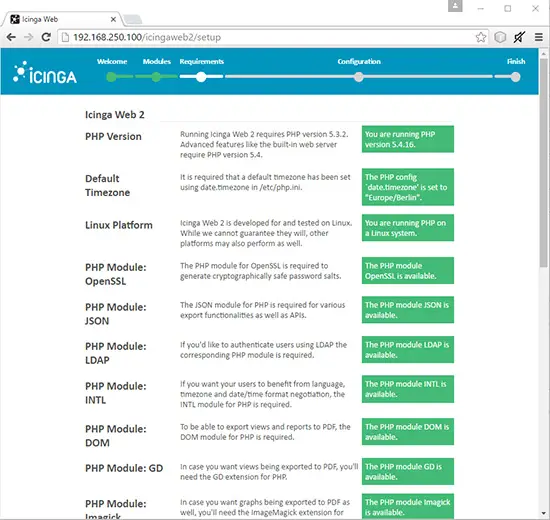Click the 'PHP Module: GD' label
Image resolution: width=550 pixels, height=520 pixels.
(x=124, y=468)
